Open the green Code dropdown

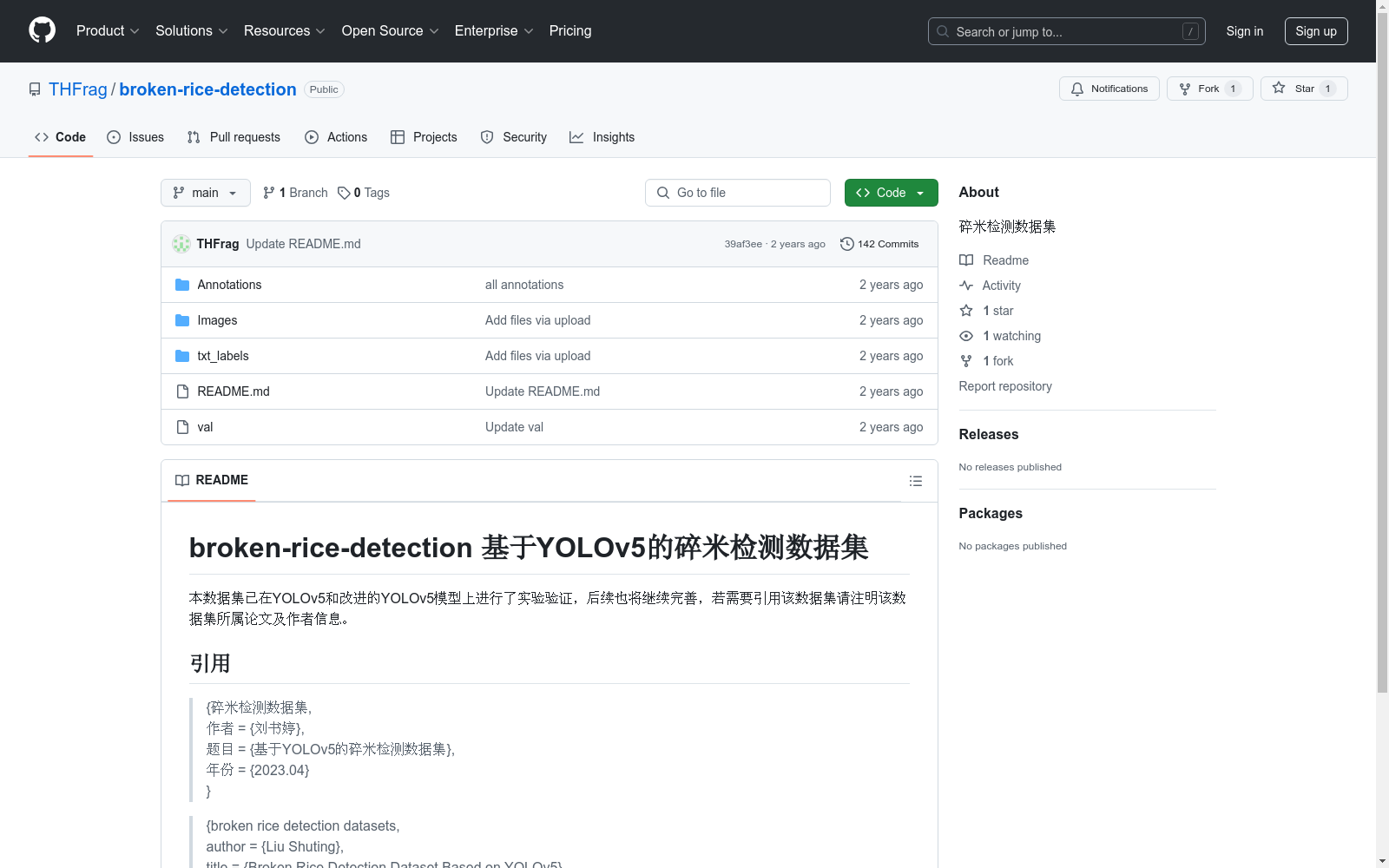click(x=891, y=193)
